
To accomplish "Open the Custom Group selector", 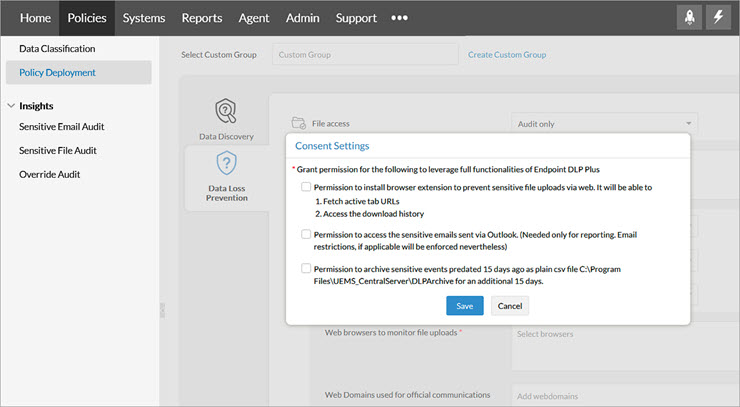I will (x=364, y=54).
